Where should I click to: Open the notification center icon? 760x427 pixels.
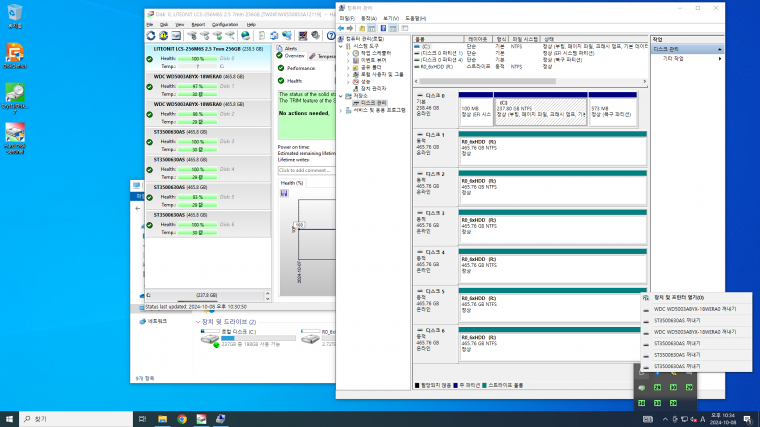coord(748,419)
